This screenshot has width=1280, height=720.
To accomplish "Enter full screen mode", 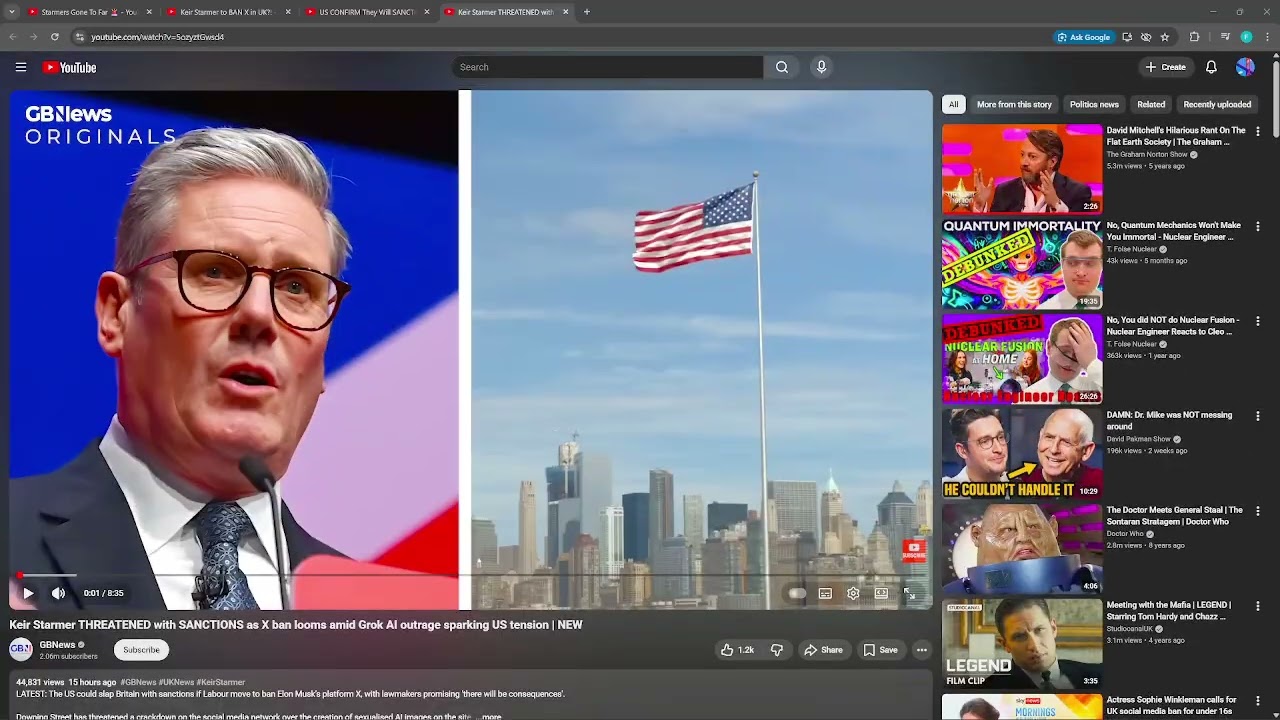I will click(909, 593).
